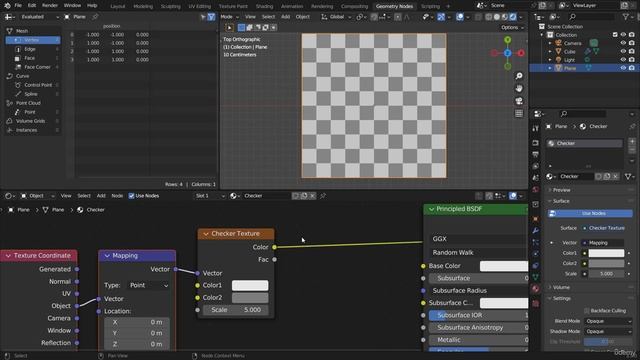Viewport: 640px width, 360px height.
Task: Open the Shadow Mode Opaque dropdown
Action: point(608,331)
